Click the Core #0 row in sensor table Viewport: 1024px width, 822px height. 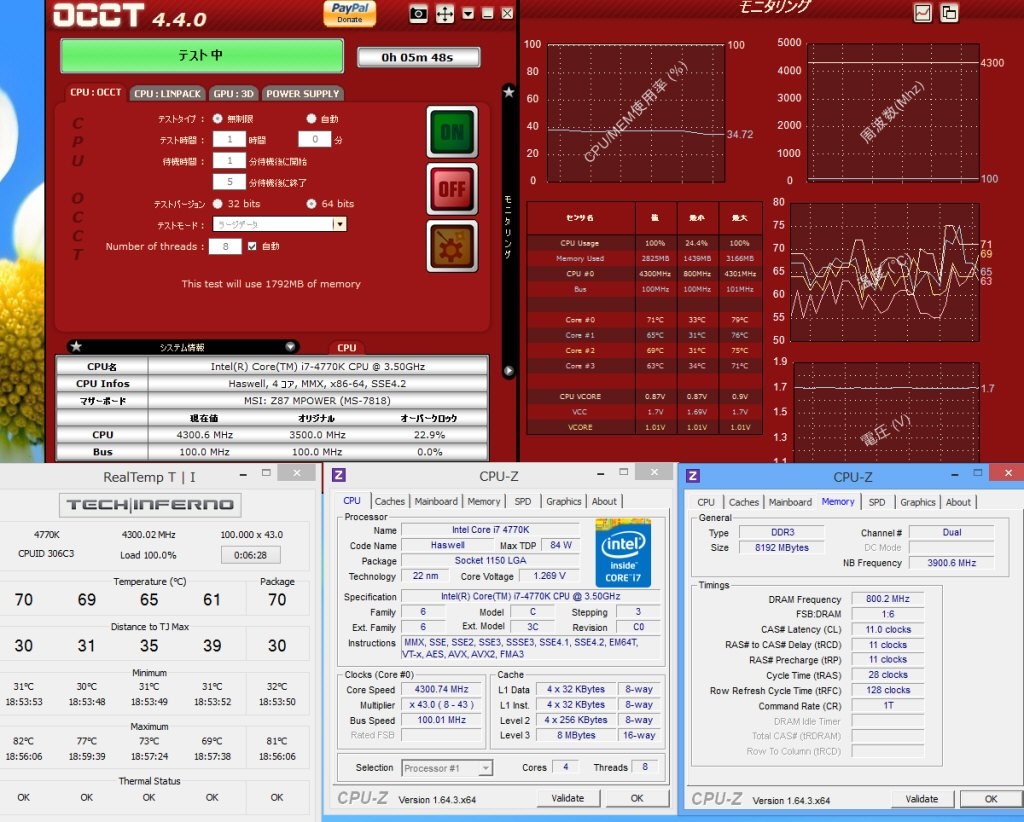coord(645,320)
